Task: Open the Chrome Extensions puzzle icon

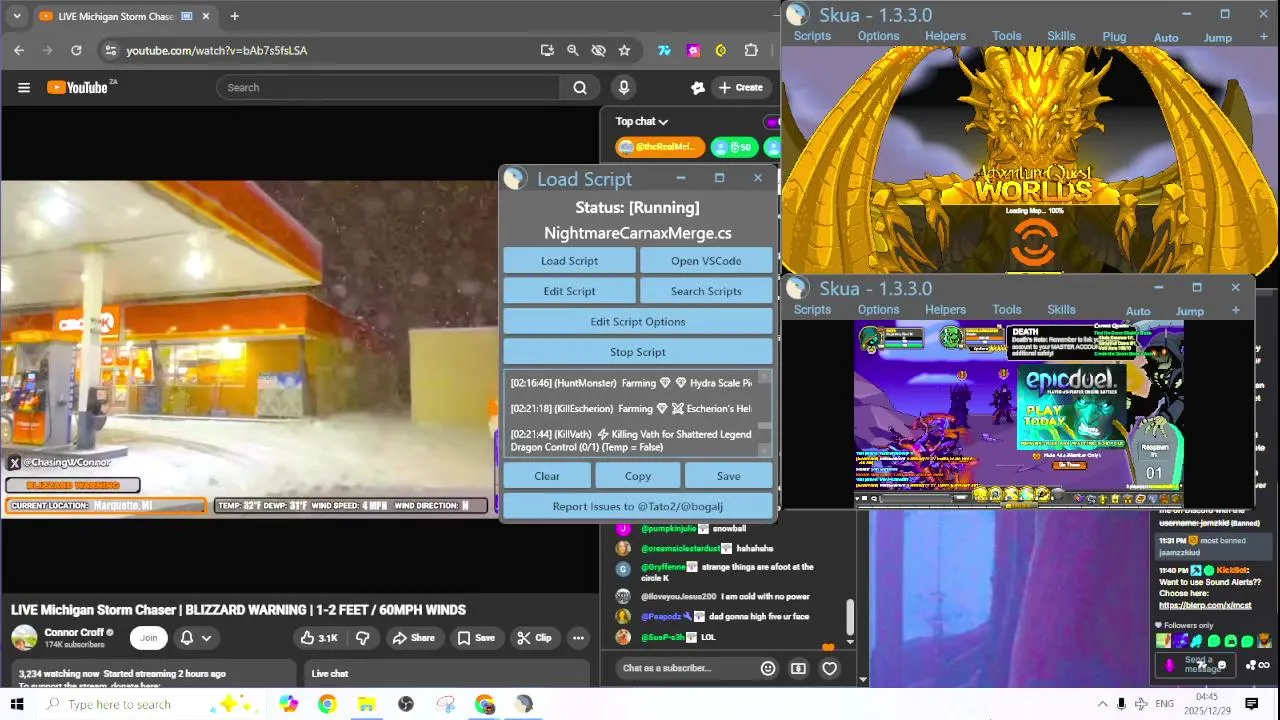Action: pyautogui.click(x=751, y=50)
